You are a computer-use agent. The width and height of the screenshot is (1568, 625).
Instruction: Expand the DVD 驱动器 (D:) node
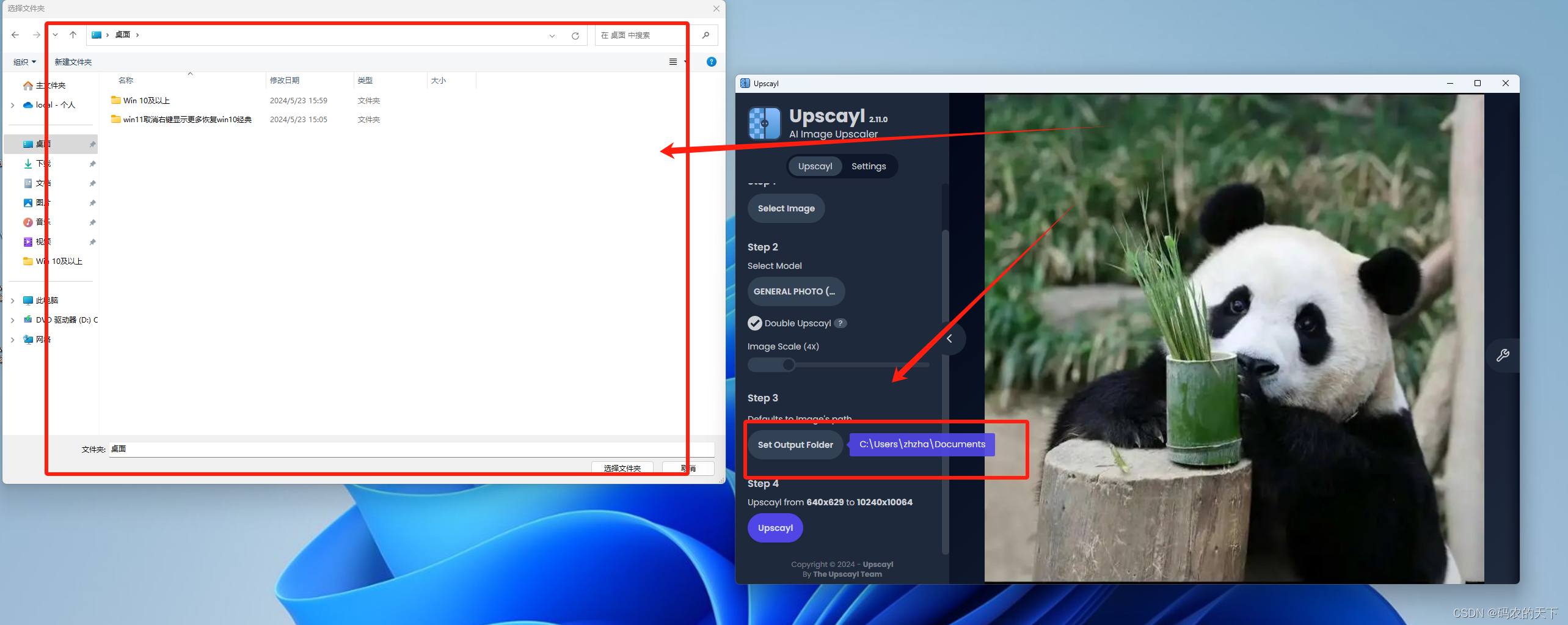click(x=12, y=320)
